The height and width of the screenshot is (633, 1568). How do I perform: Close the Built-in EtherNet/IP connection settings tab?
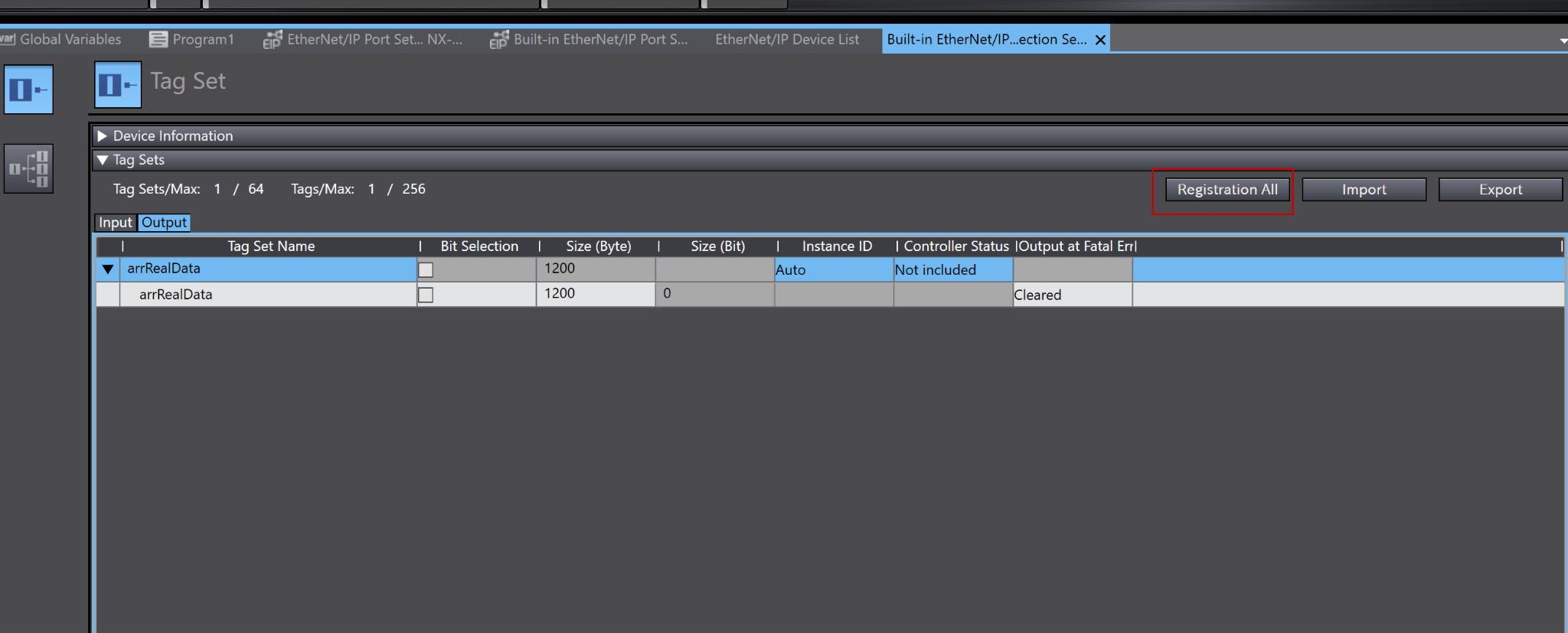coord(1100,40)
